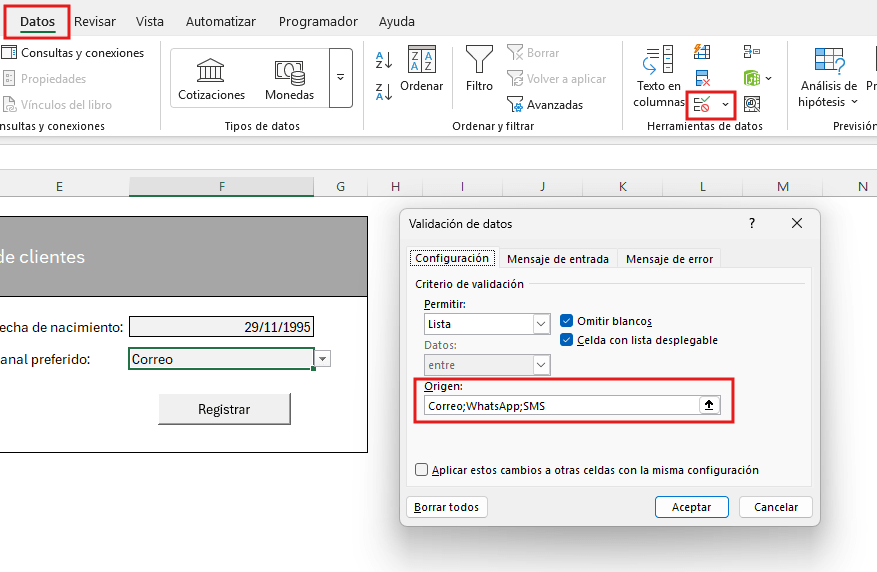This screenshot has height=572, width=877.
Task: Switch to Mensaje de error tab
Action: pos(669,259)
